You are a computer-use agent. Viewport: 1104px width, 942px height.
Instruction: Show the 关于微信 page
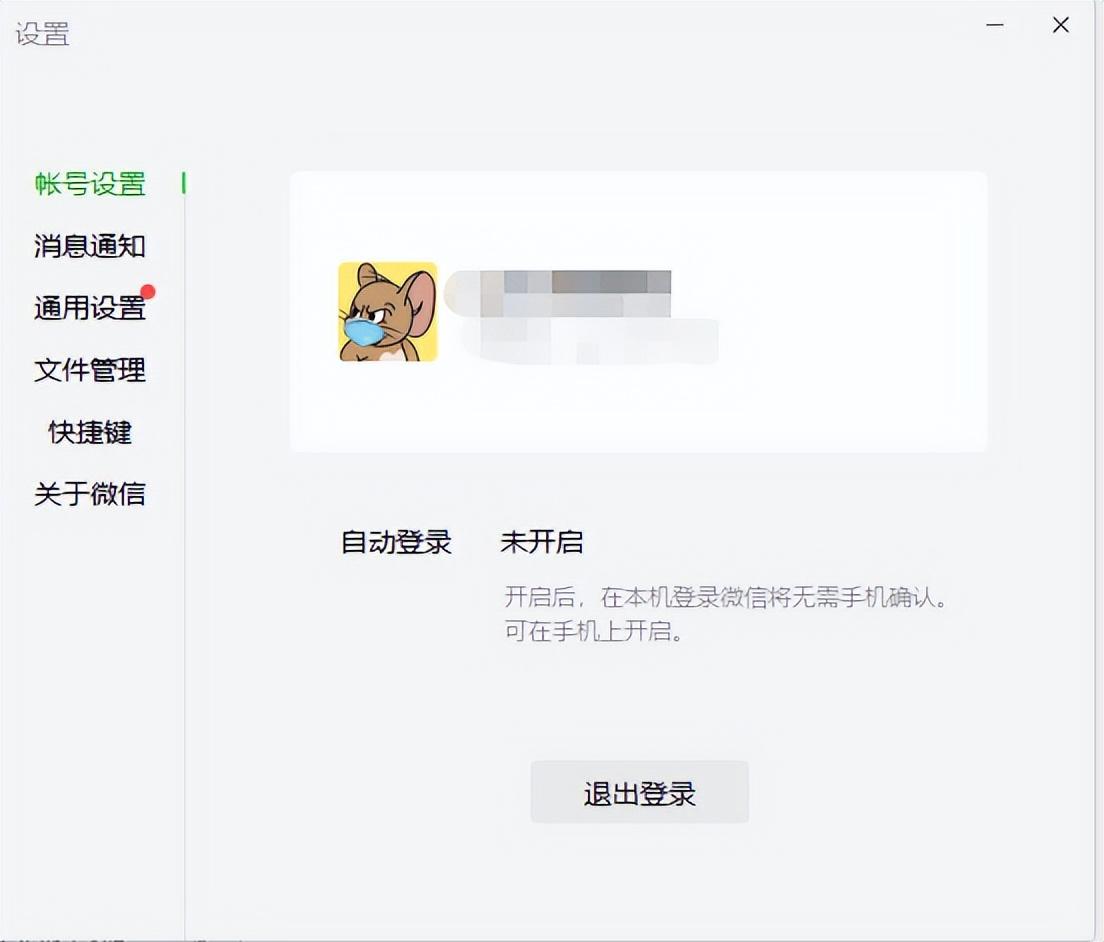[x=90, y=494]
